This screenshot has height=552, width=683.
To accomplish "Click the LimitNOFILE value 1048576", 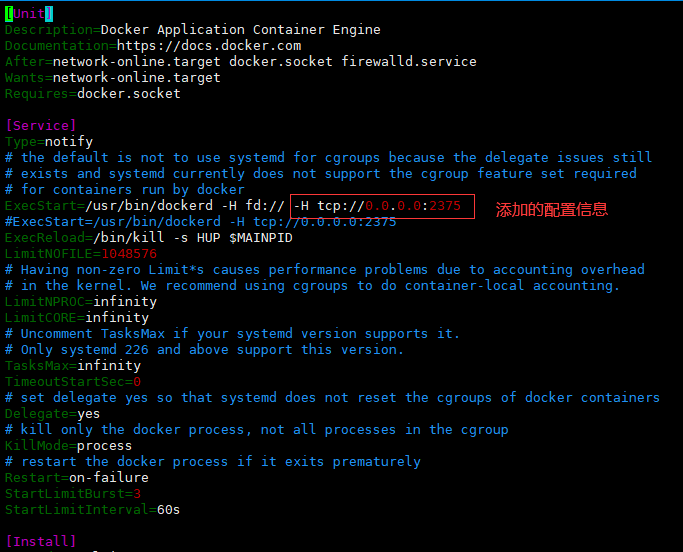I will point(128,254).
